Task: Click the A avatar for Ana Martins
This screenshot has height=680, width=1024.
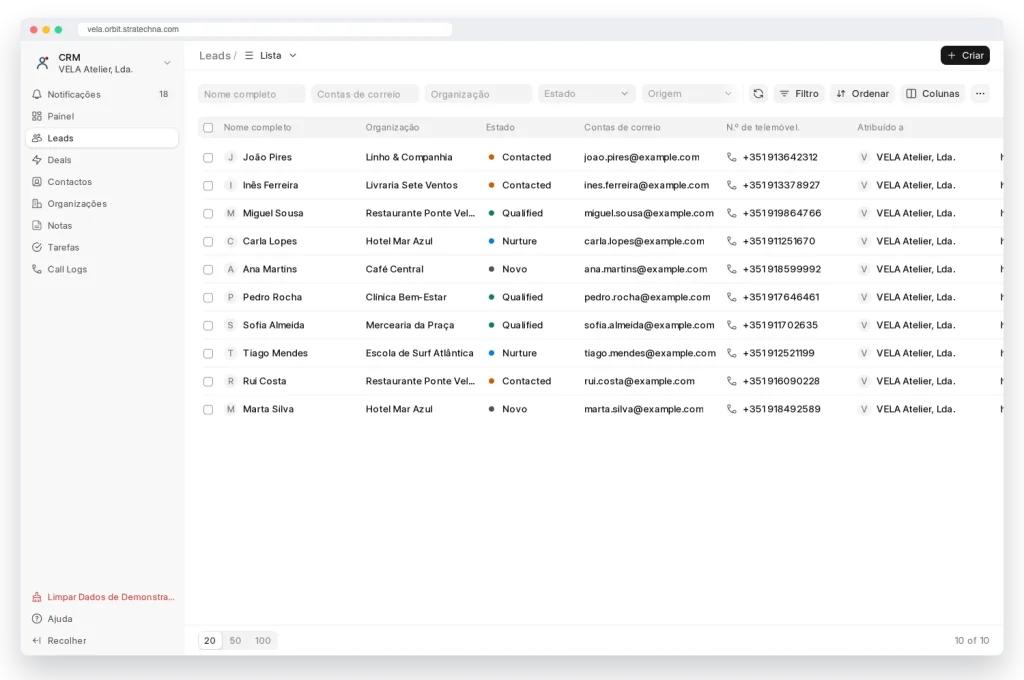Action: [231, 269]
